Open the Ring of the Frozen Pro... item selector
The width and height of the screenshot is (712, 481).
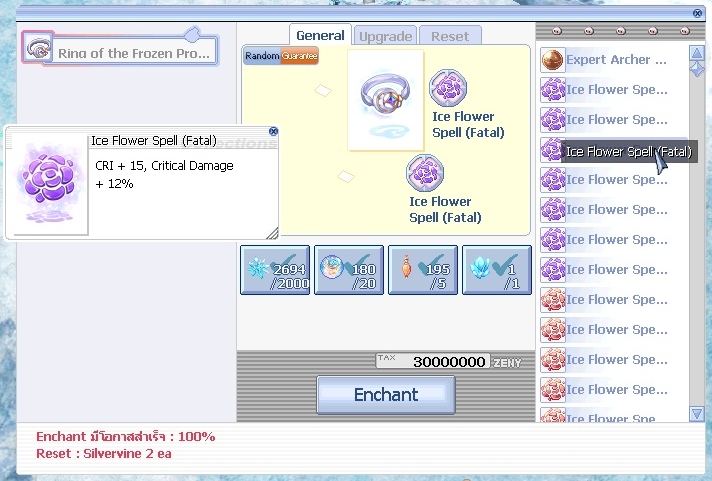coord(133,53)
